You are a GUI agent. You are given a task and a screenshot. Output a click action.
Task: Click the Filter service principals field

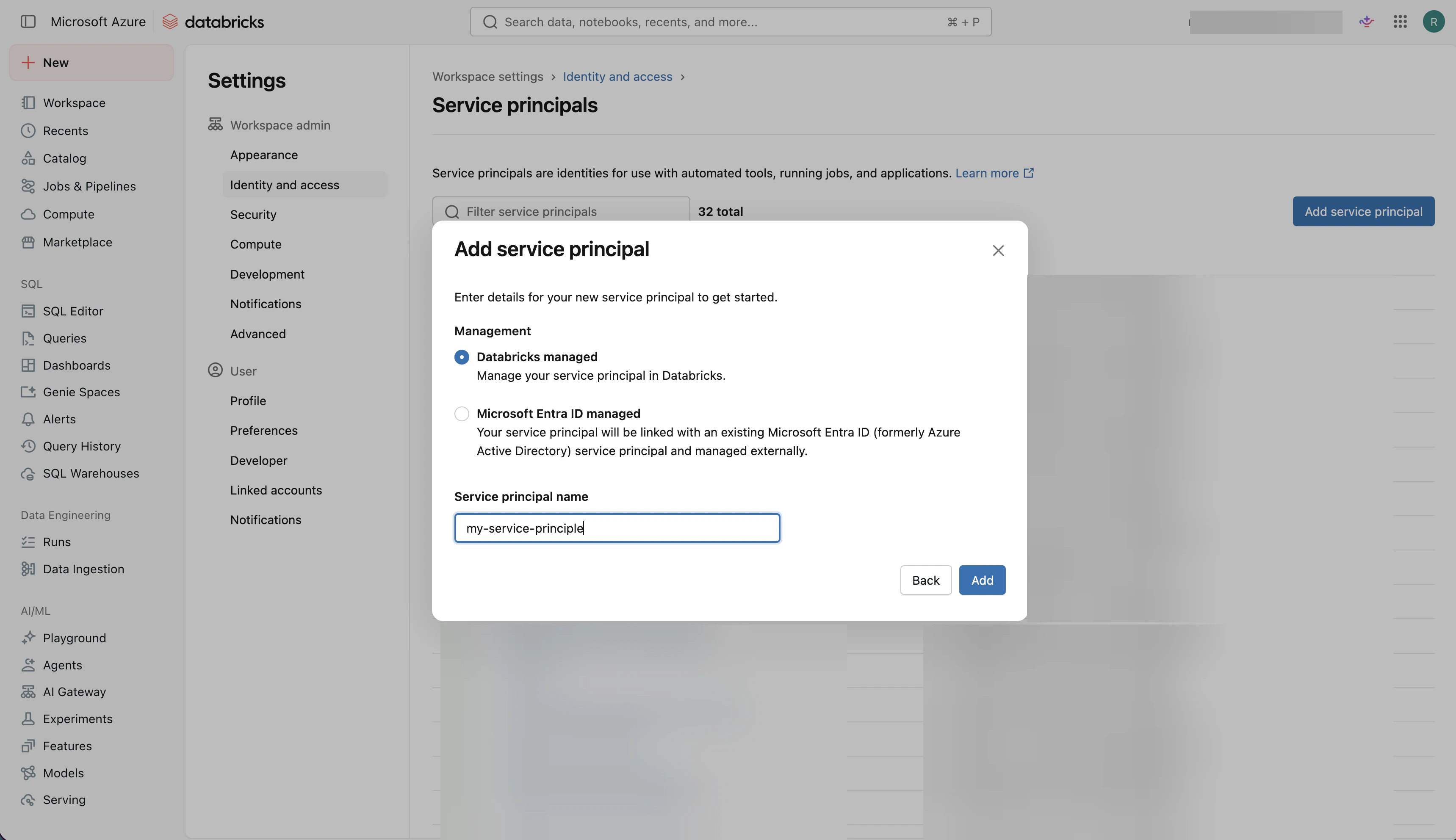coord(560,211)
